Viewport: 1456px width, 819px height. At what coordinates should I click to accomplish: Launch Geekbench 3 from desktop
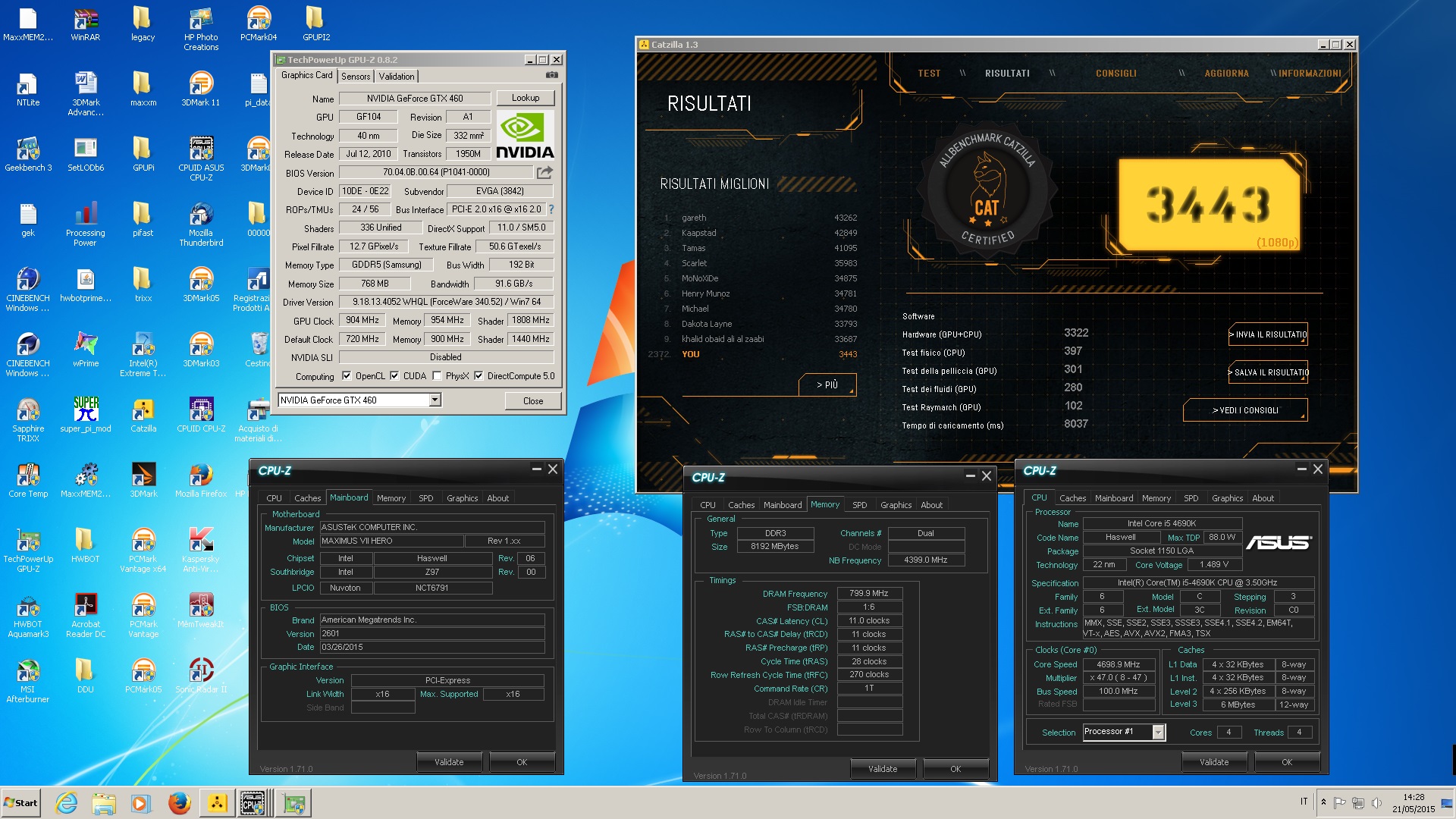click(x=28, y=155)
